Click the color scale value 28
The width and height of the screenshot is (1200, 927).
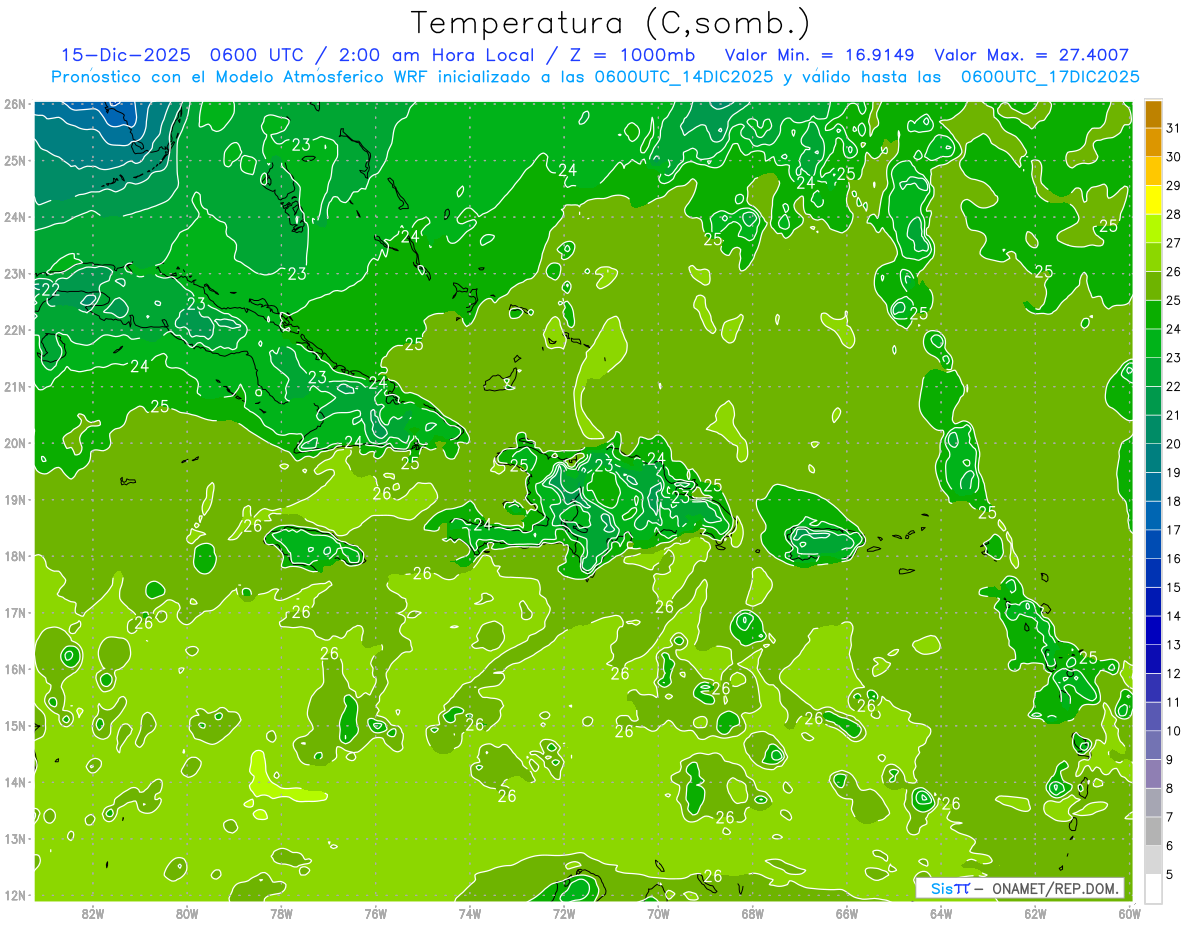(x=1174, y=214)
